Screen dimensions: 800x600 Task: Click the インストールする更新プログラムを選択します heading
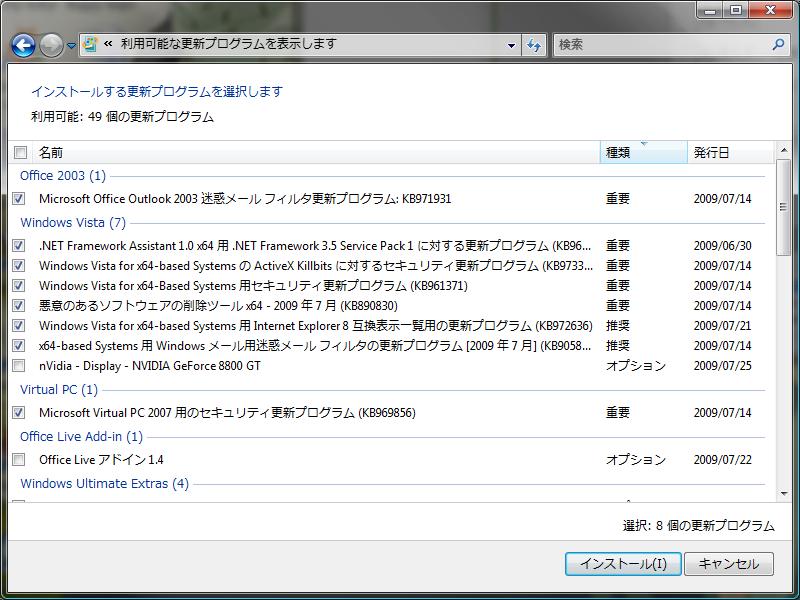pos(157,92)
